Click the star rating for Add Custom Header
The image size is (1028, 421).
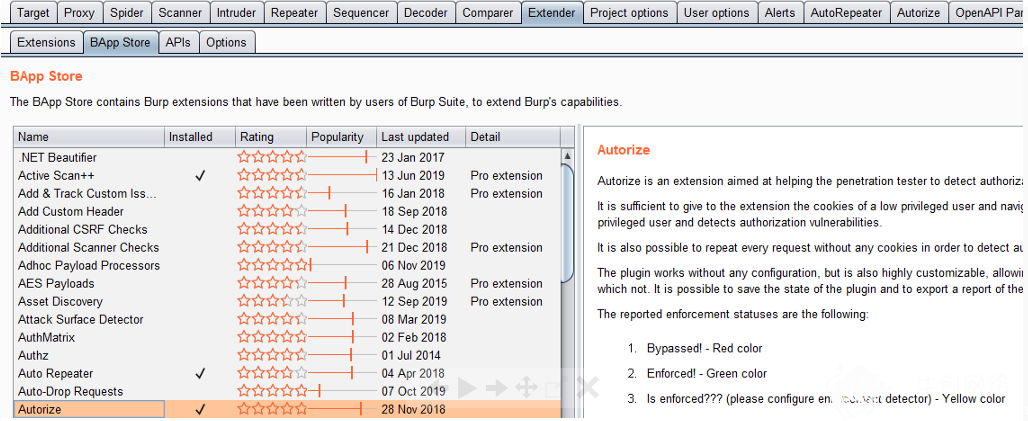pos(272,212)
